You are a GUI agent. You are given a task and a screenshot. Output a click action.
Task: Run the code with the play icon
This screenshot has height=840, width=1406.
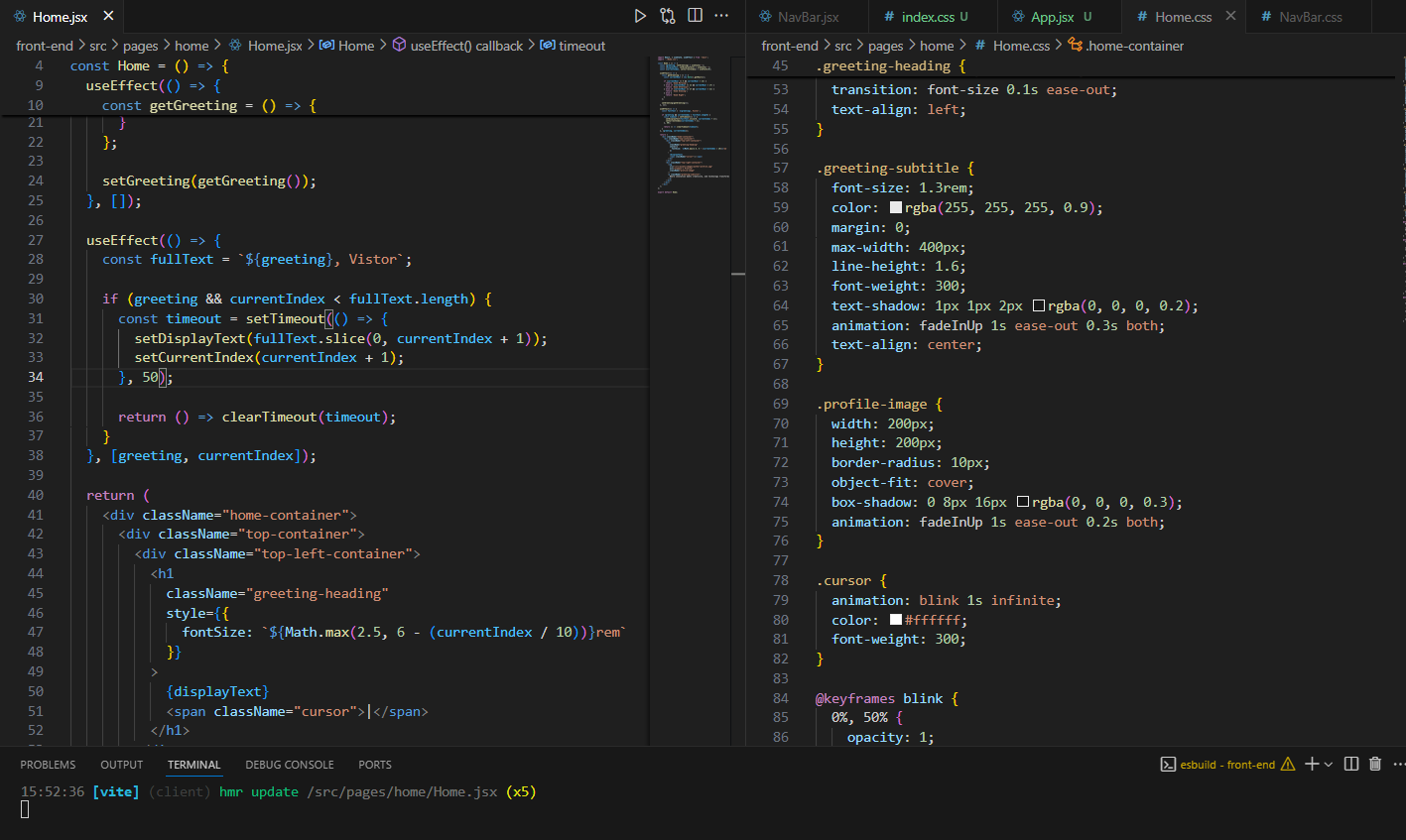click(x=640, y=16)
